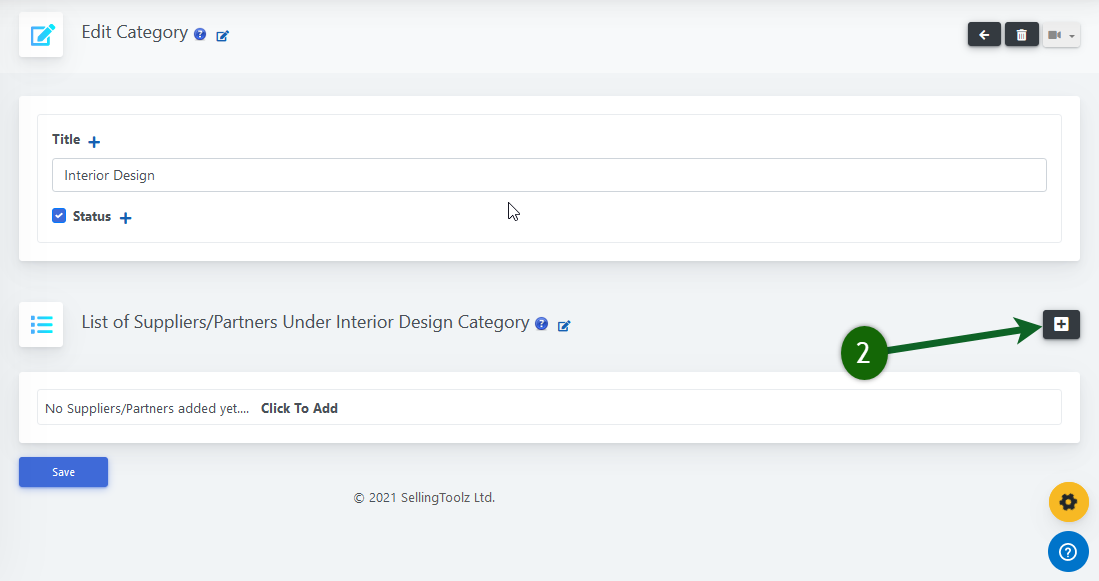The image size is (1099, 581).
Task: Focus the Interior Design title field
Action: tap(549, 175)
